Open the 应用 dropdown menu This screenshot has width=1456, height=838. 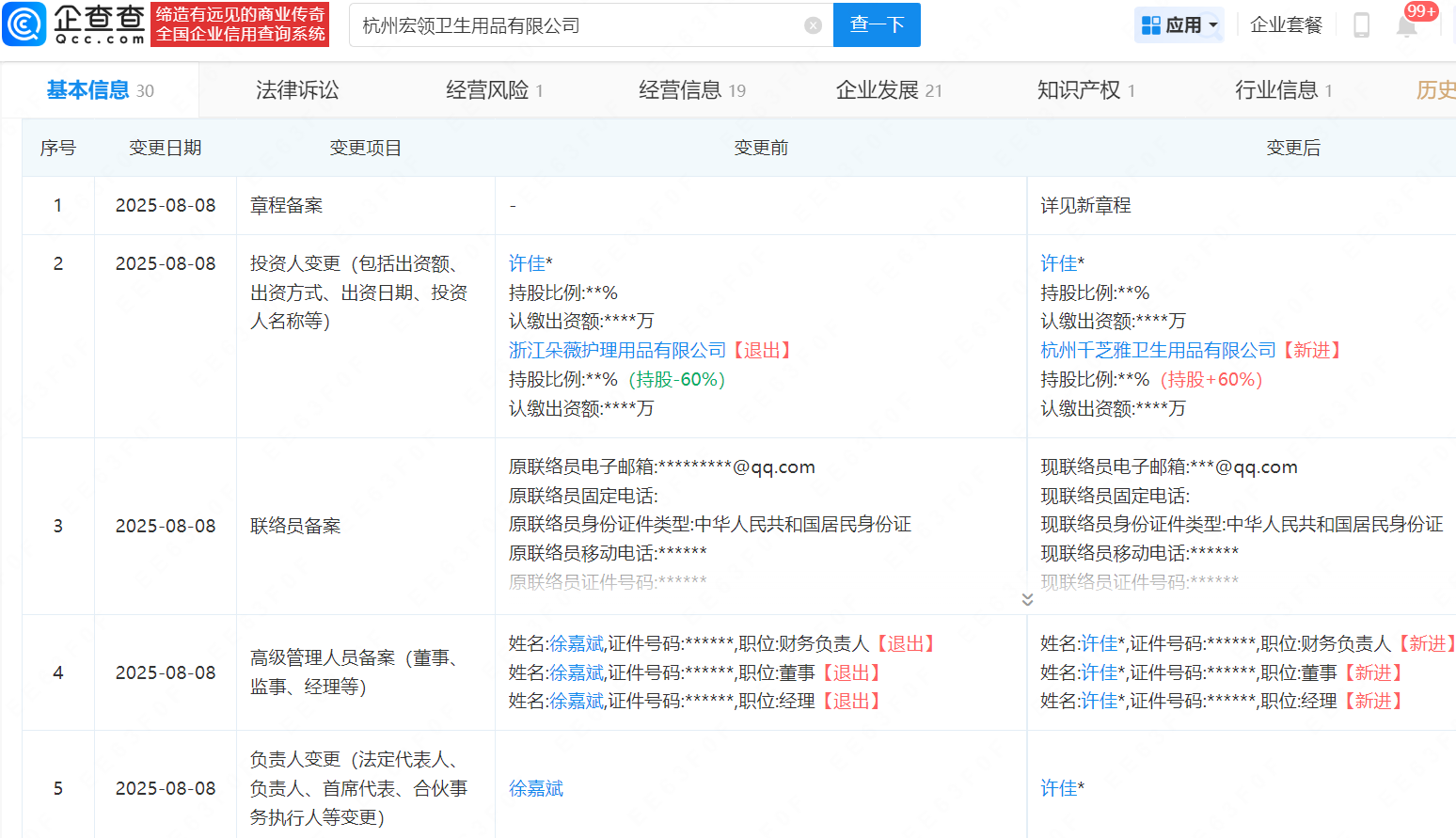(x=1179, y=25)
